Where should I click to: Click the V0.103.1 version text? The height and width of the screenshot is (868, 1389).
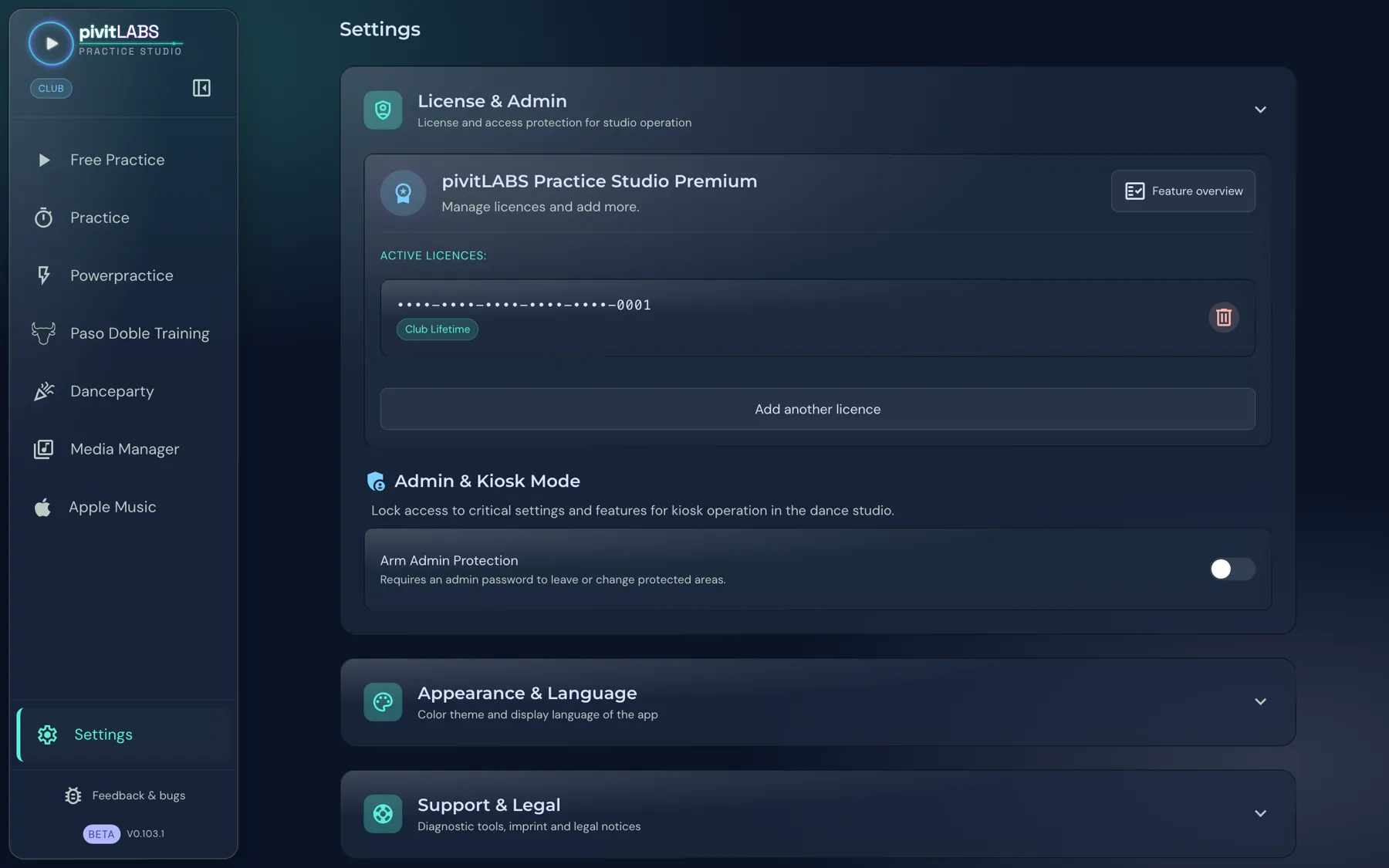[145, 834]
